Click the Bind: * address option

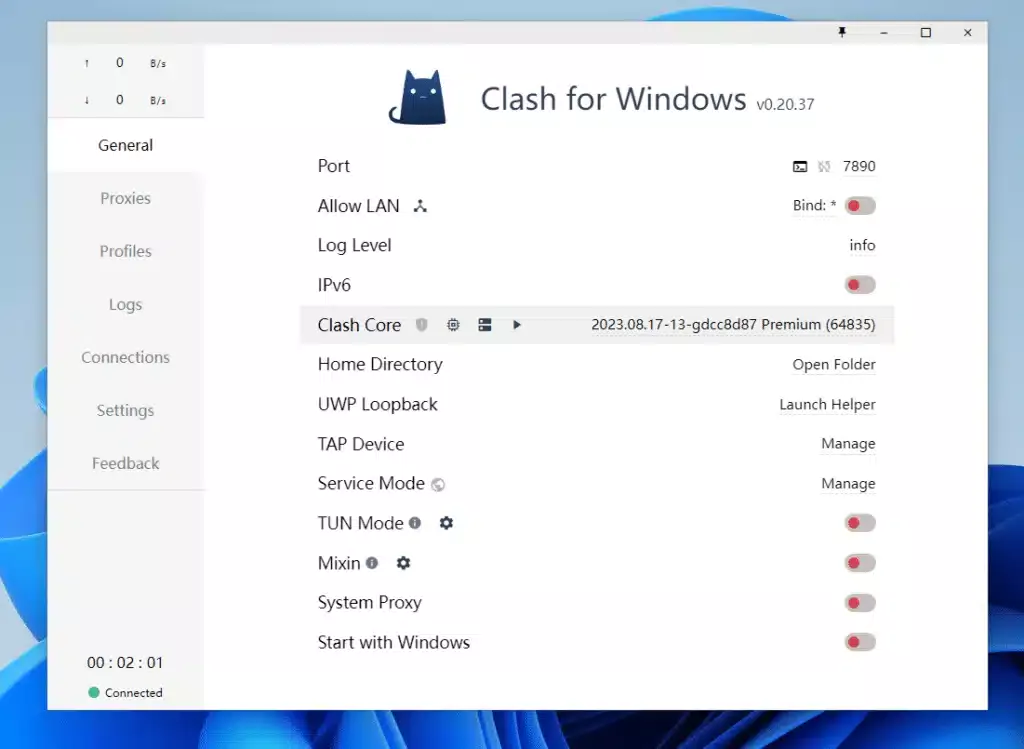coord(814,206)
